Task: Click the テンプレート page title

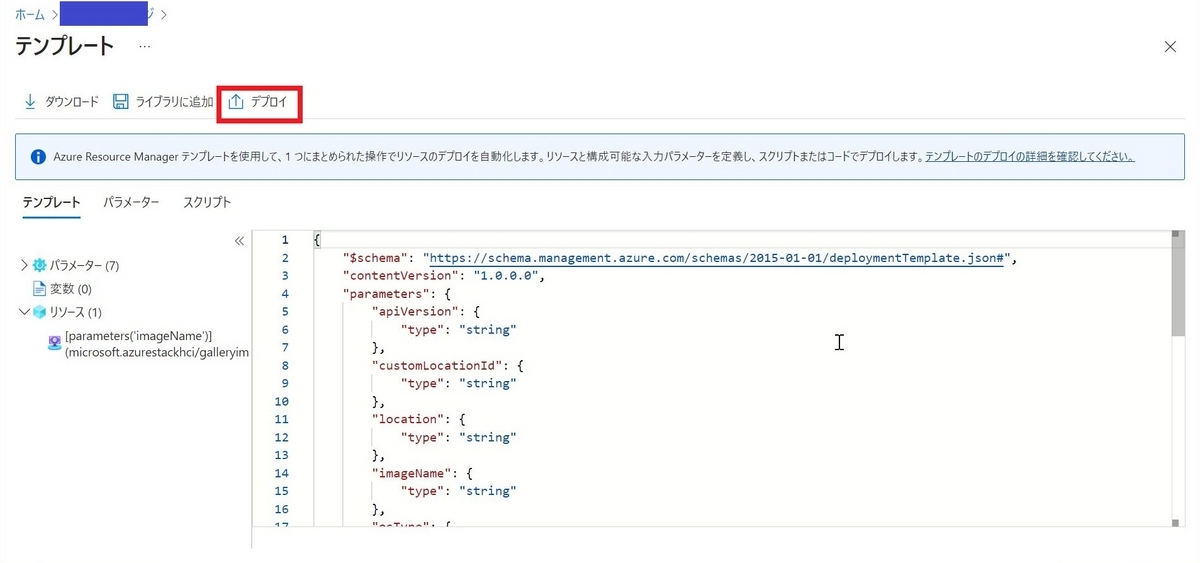Action: tap(65, 46)
